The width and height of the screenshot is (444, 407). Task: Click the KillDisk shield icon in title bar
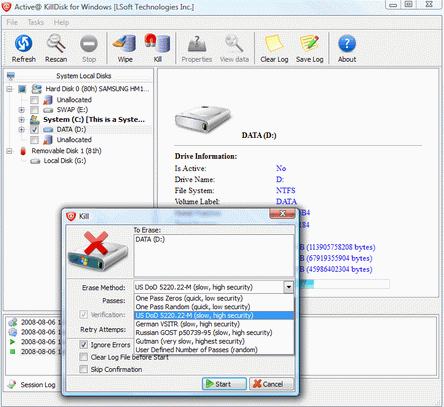point(7,7)
